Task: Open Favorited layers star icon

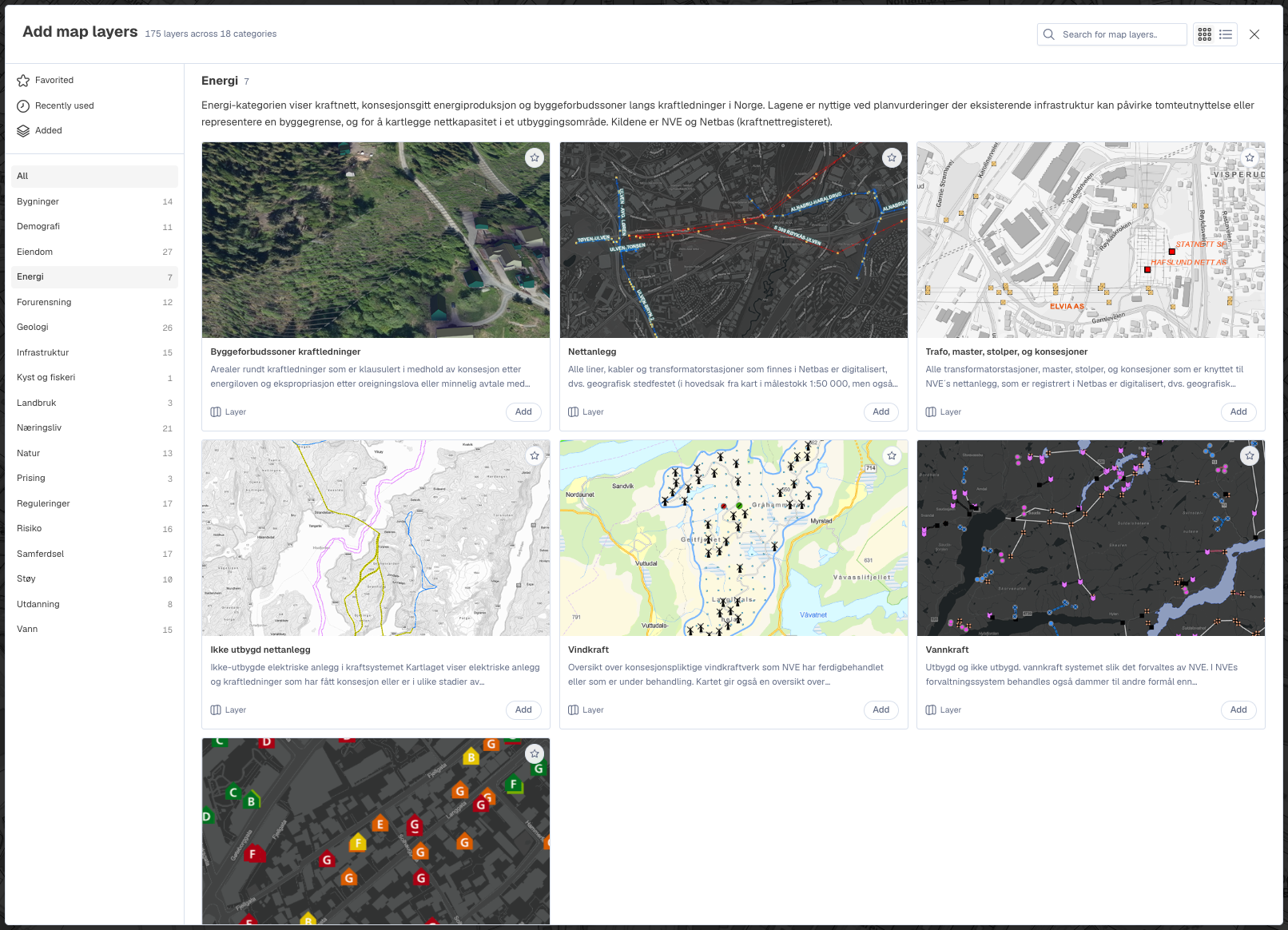Action: 23,81
